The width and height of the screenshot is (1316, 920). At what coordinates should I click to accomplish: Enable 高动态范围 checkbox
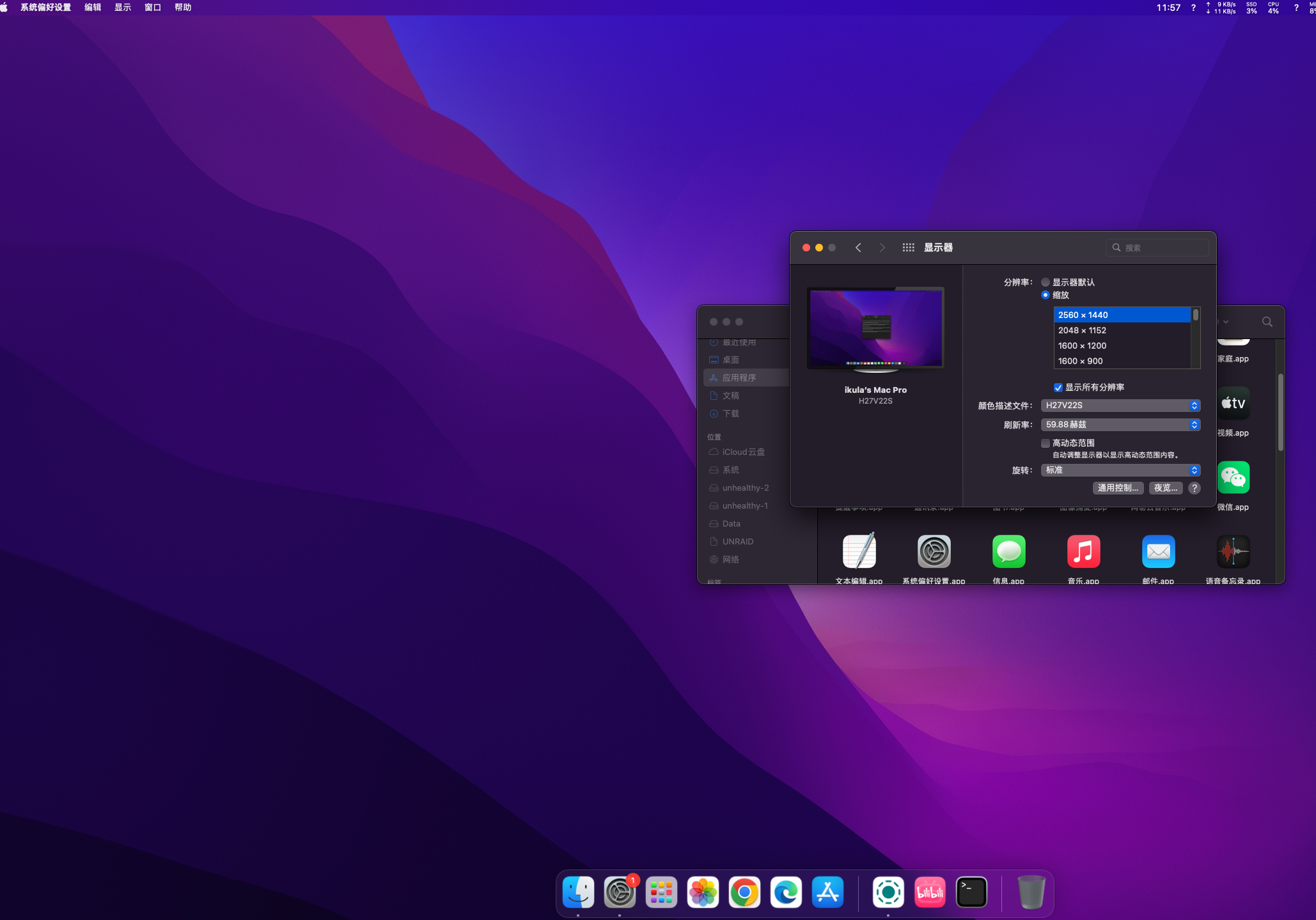tap(1046, 443)
